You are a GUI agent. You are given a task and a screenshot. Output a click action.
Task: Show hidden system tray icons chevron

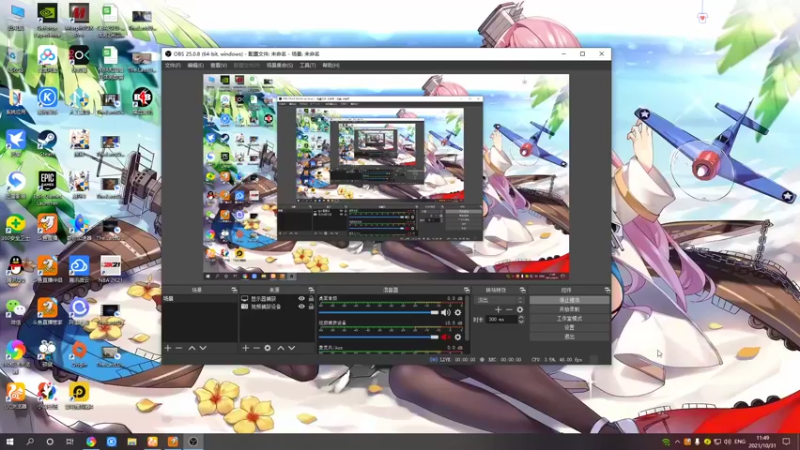tap(677, 442)
